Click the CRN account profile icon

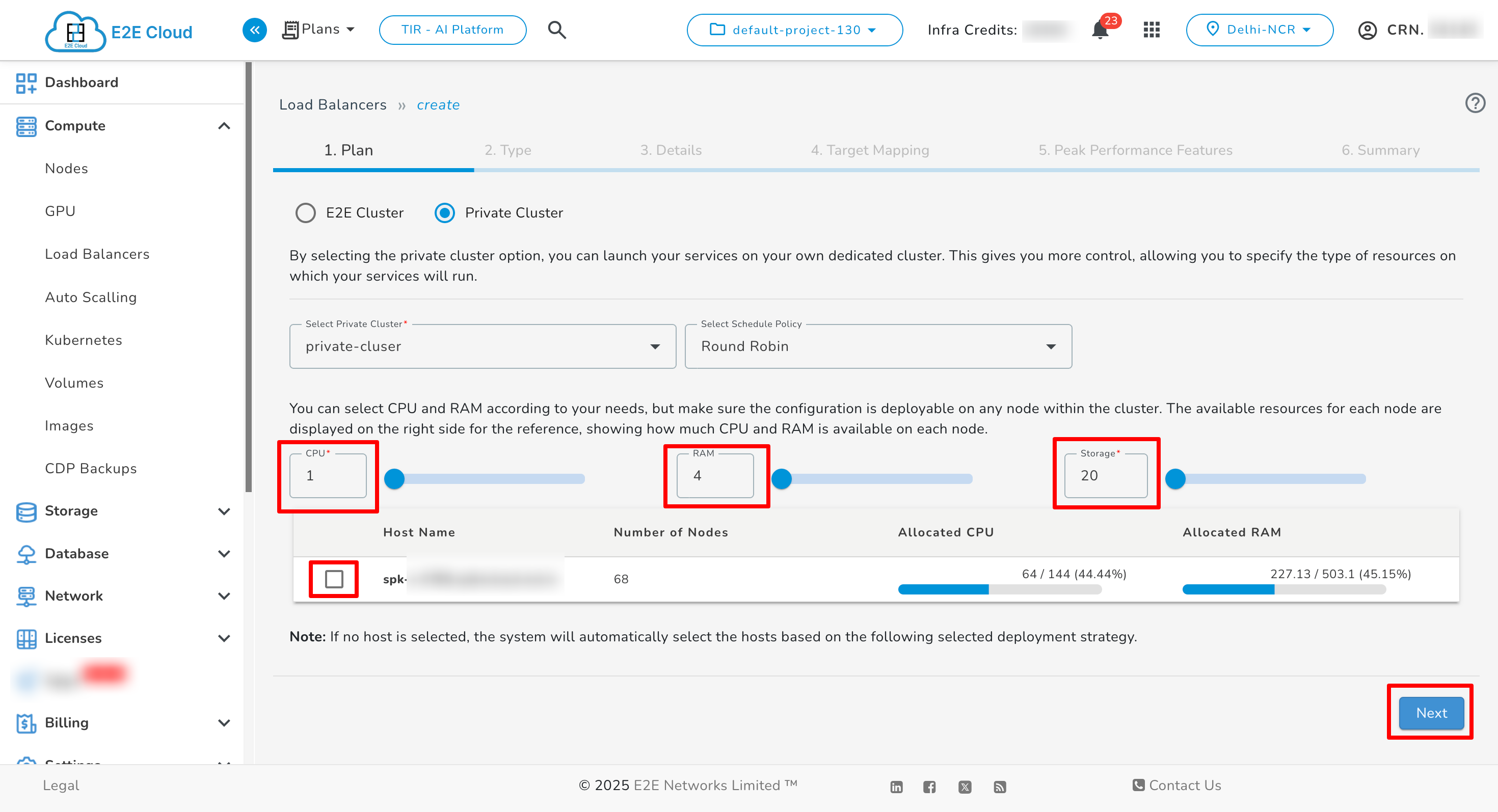point(1367,30)
